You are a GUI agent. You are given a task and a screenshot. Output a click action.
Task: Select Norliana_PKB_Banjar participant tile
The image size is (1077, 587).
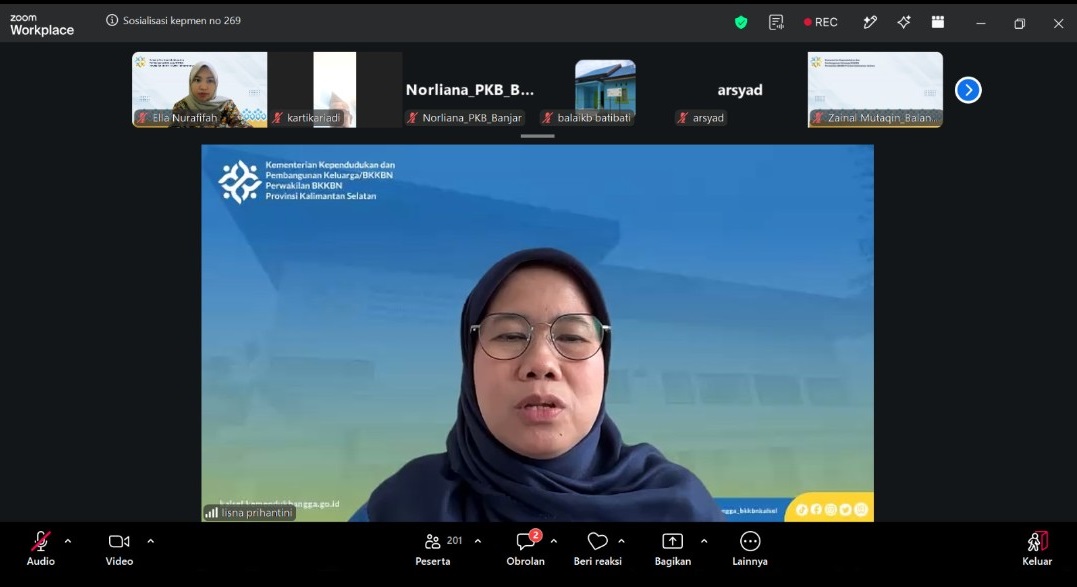pyautogui.click(x=470, y=90)
